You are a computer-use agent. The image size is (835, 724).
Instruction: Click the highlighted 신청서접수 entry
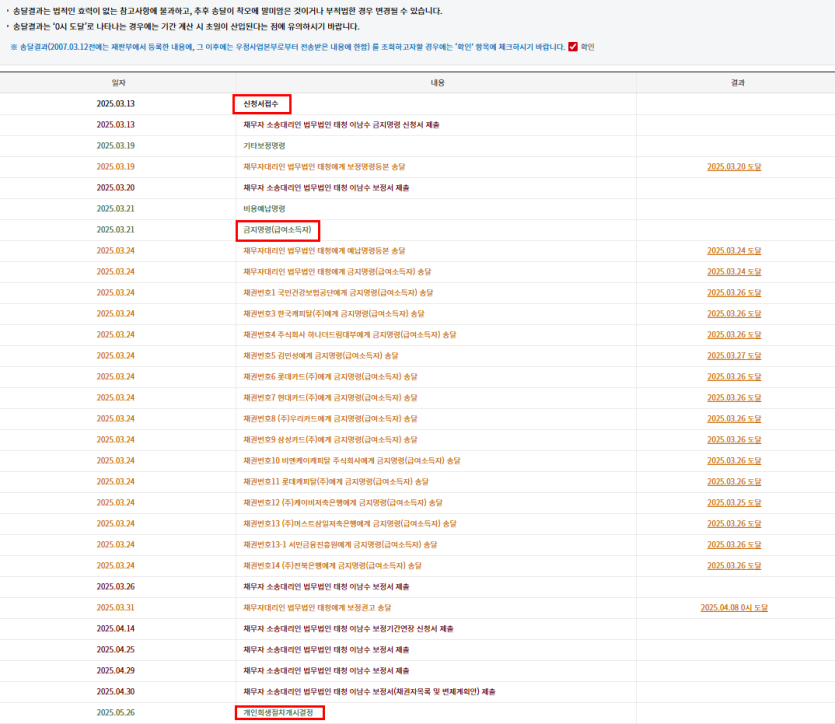[263, 104]
